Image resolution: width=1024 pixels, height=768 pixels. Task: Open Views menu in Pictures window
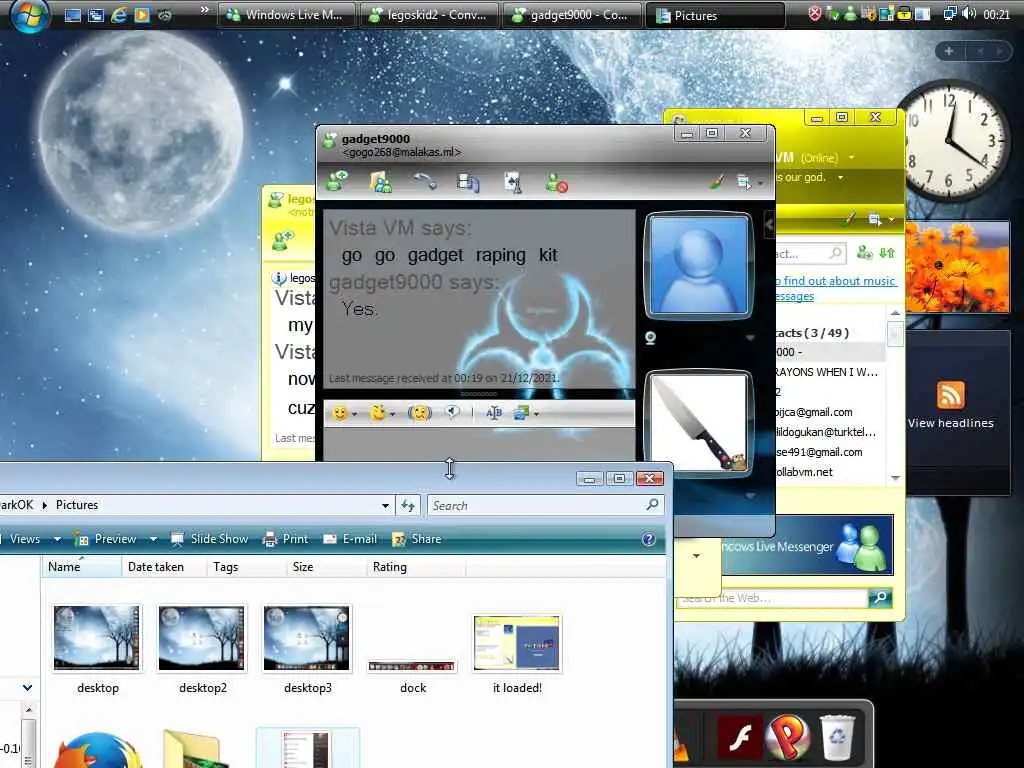24,539
